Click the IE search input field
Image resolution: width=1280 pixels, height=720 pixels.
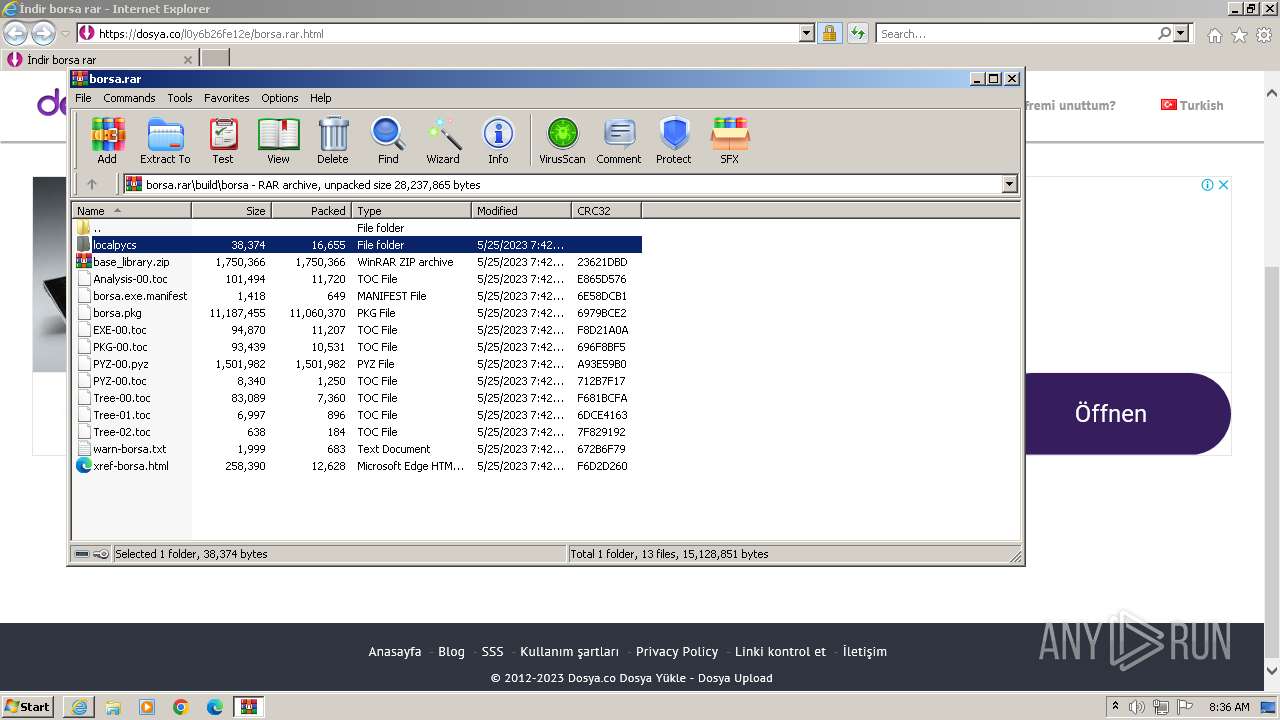tap(1016, 33)
